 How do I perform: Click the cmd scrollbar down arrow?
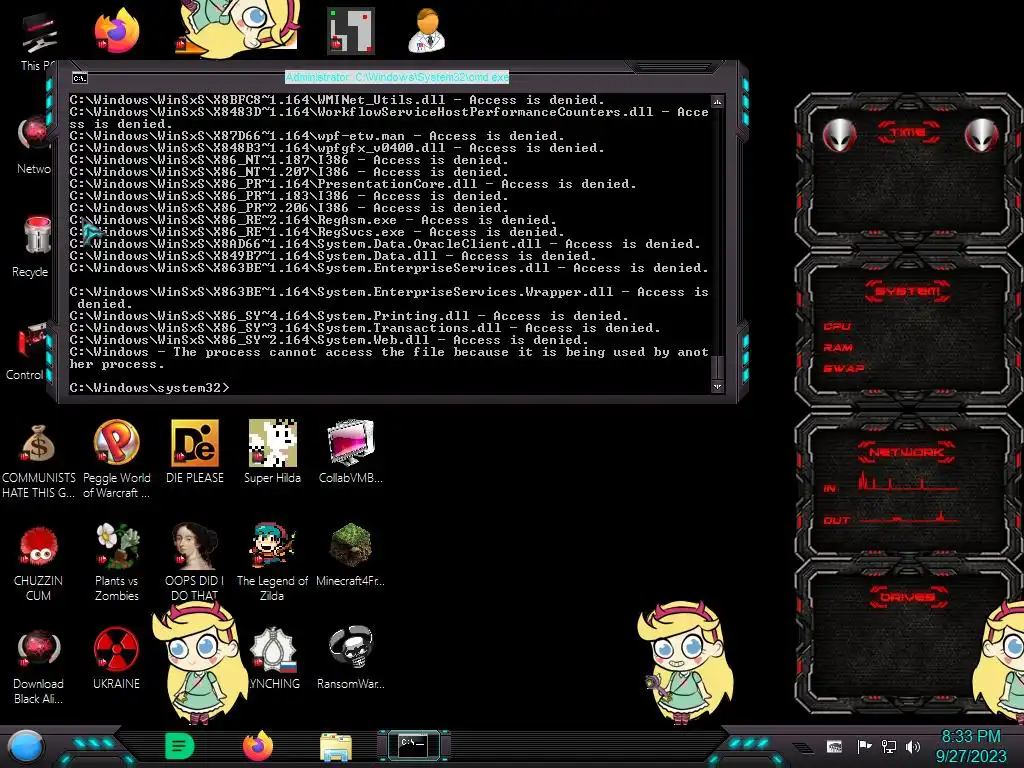pos(717,387)
